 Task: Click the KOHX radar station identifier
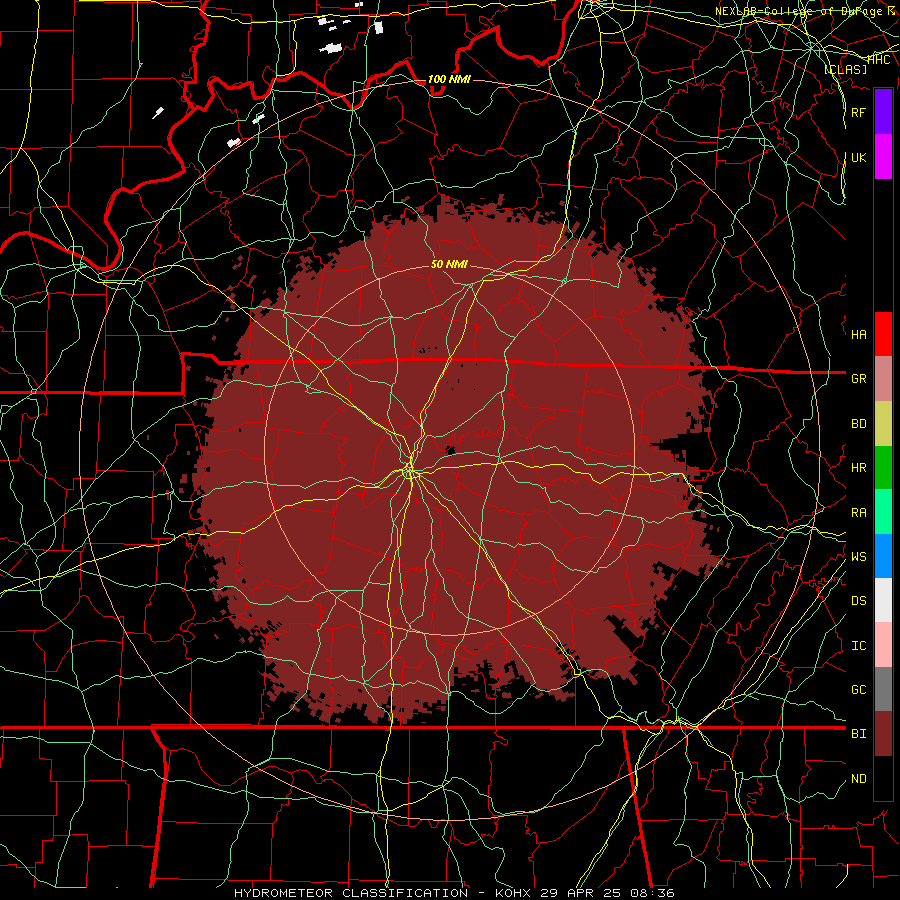pyautogui.click(x=513, y=893)
